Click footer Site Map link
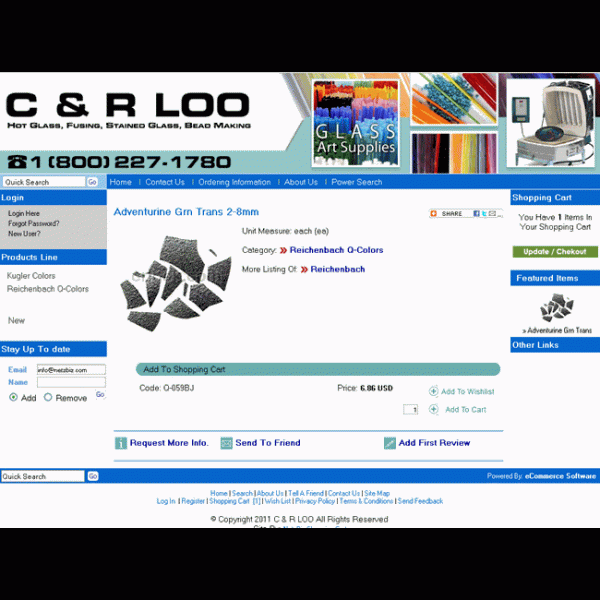The height and width of the screenshot is (600, 600). click(x=377, y=493)
